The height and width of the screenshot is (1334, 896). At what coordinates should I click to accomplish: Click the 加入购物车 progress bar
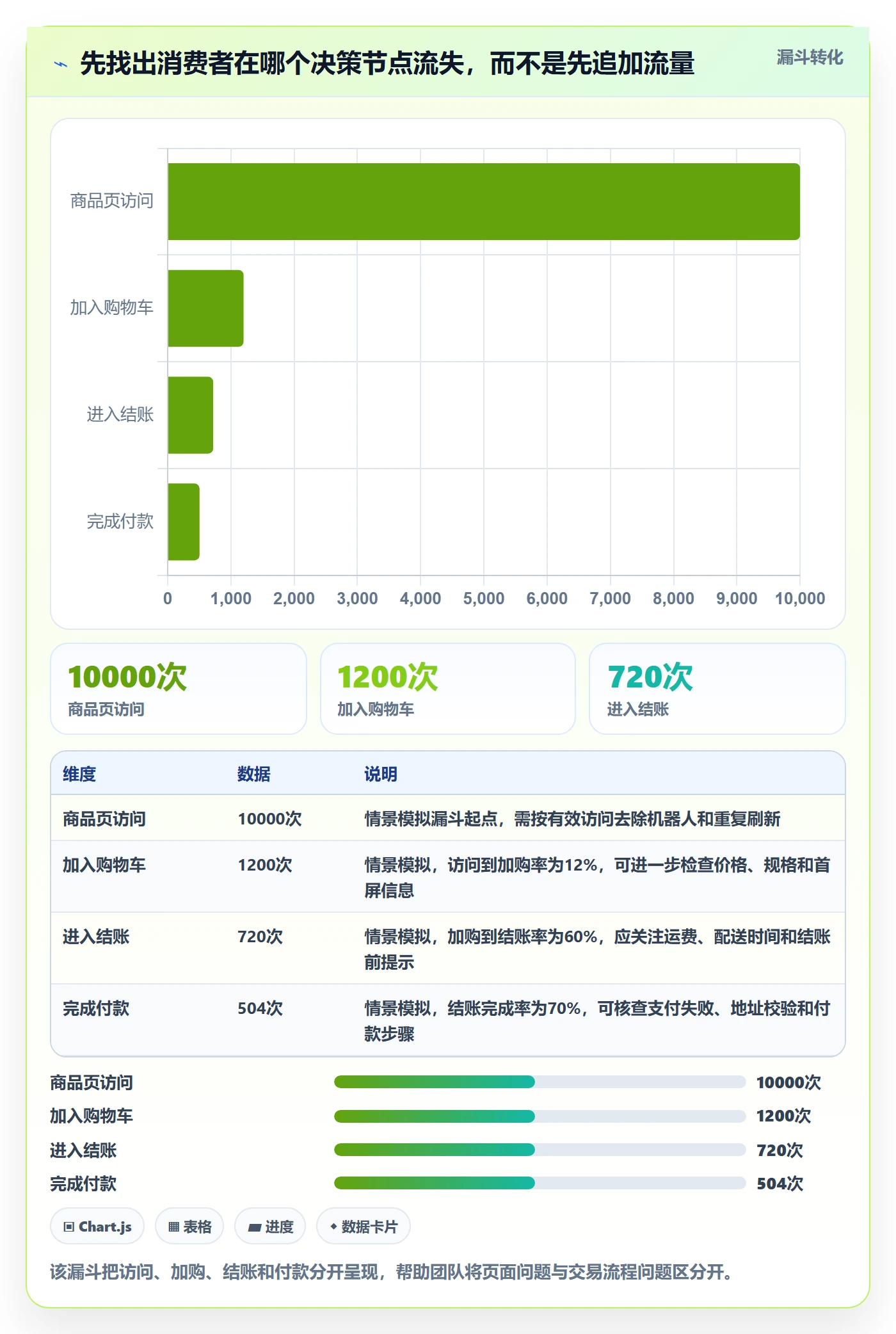click(x=540, y=1116)
